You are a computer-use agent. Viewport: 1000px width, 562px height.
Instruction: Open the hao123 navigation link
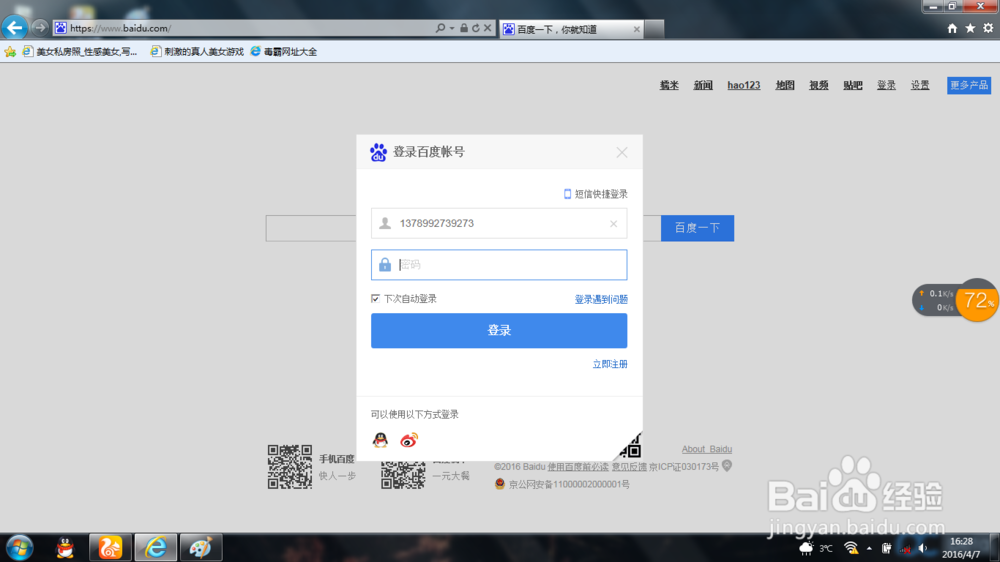pos(744,85)
